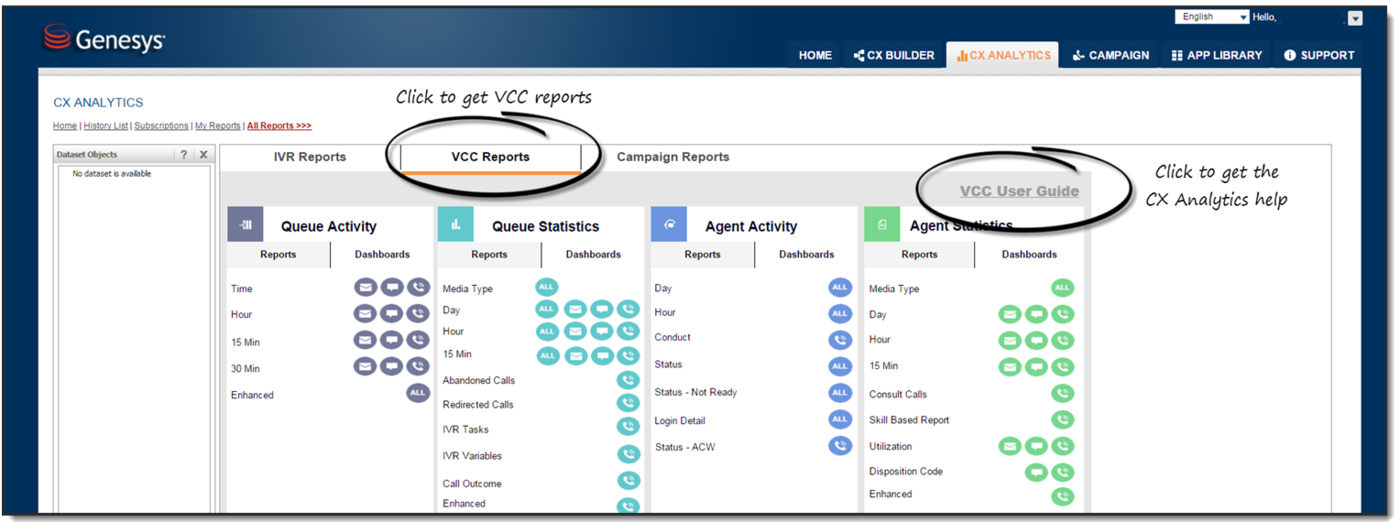Image resolution: width=1400 pixels, height=522 pixels.
Task: Open Skill Based Report voice report
Action: (1062, 420)
